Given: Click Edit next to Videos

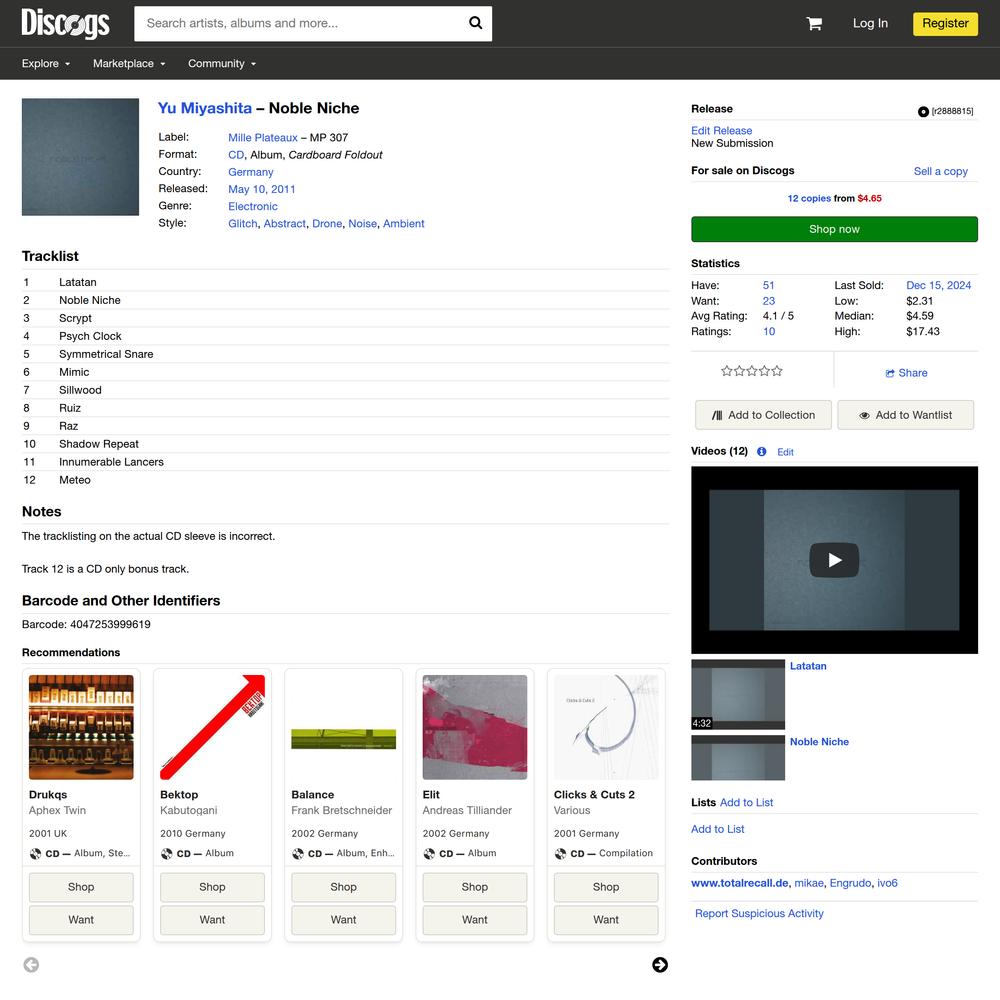Looking at the screenshot, I should (785, 452).
